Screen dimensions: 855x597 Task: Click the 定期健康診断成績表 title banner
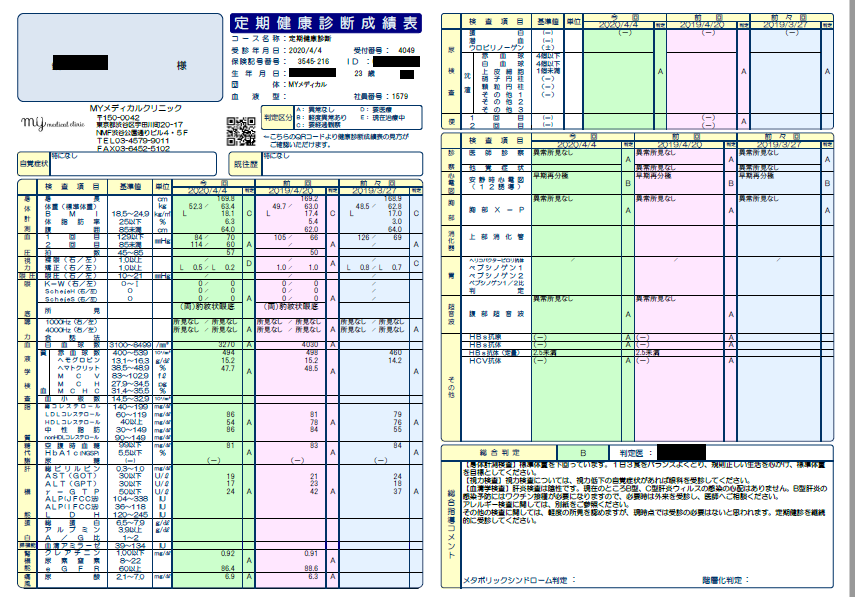325,23
